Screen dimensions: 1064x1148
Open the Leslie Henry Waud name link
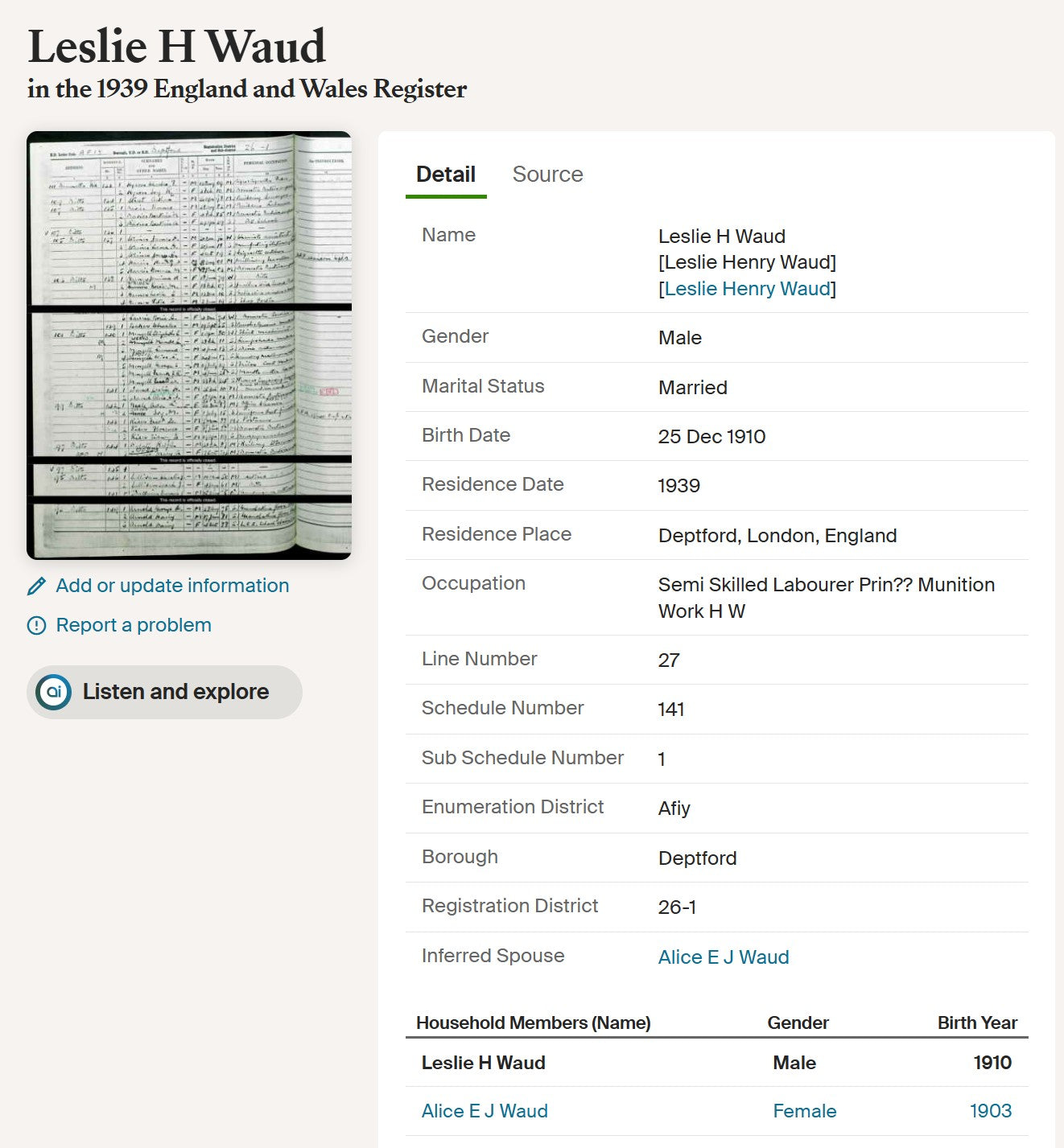click(747, 289)
